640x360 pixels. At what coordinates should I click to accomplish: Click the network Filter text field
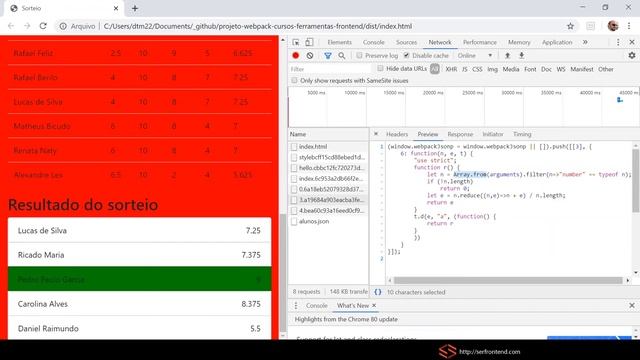[x=331, y=69]
